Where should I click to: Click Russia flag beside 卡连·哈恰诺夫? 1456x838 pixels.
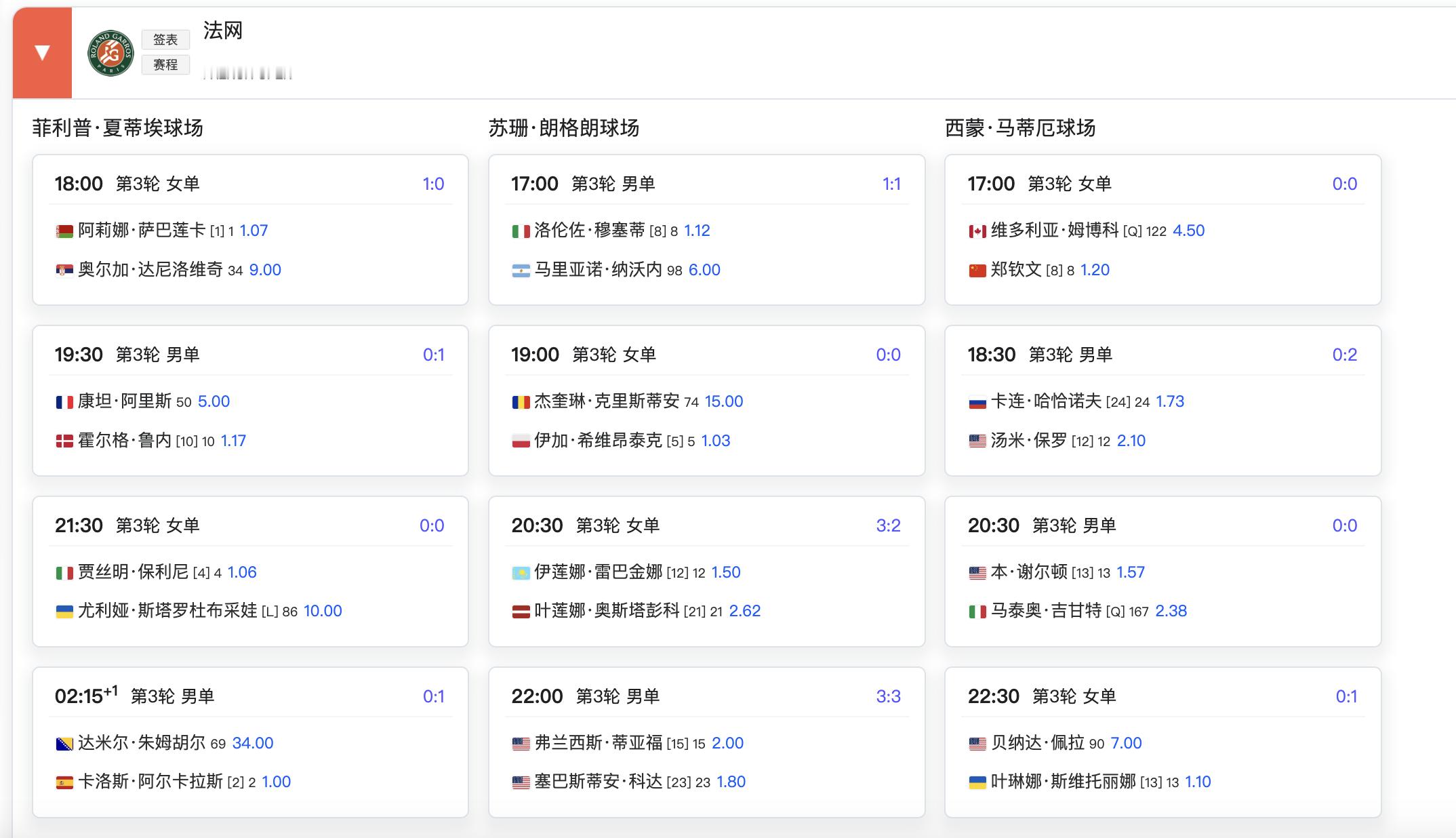977,403
